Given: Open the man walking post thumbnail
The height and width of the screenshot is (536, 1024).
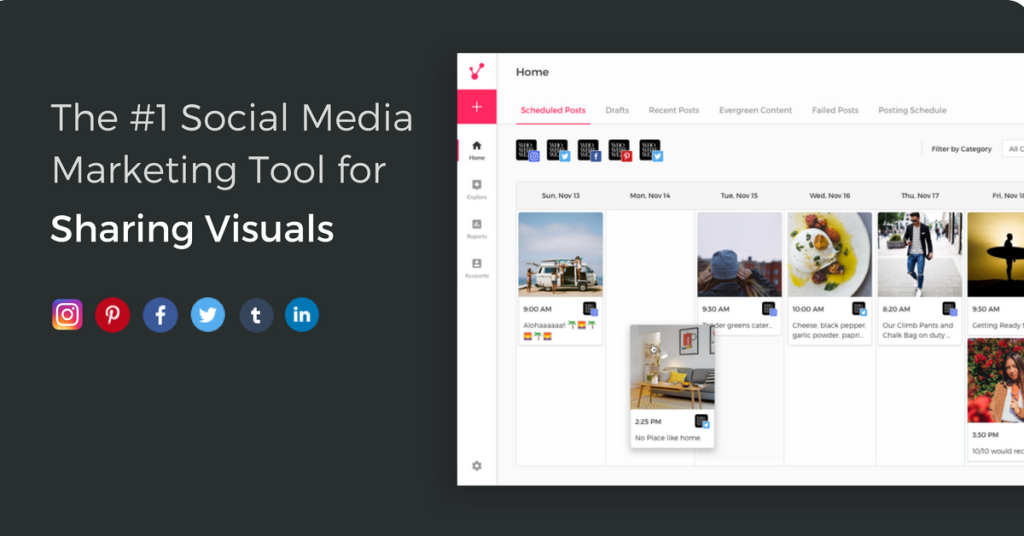Looking at the screenshot, I should (x=920, y=255).
